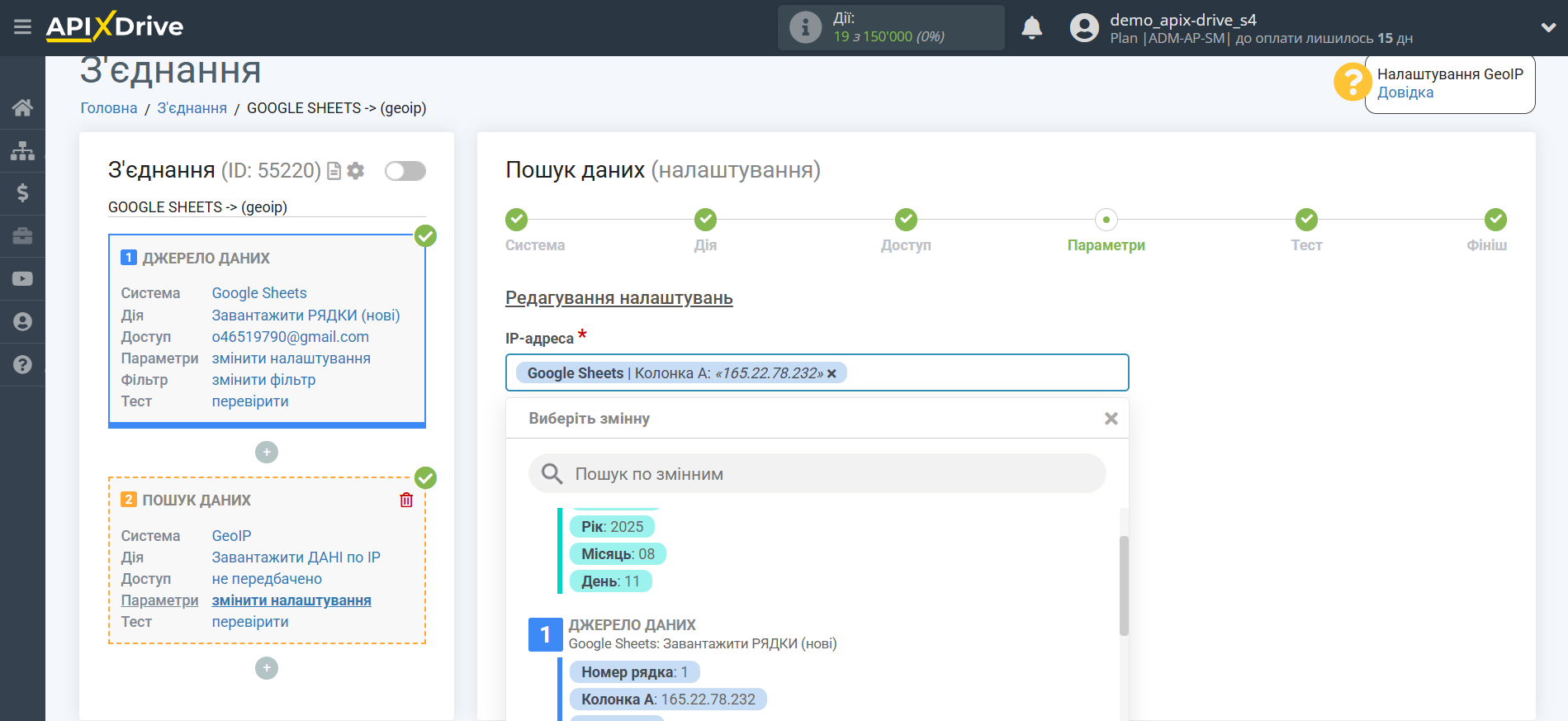Open help question icon in sidebar
This screenshot has height=721, width=1568.
coord(22,365)
